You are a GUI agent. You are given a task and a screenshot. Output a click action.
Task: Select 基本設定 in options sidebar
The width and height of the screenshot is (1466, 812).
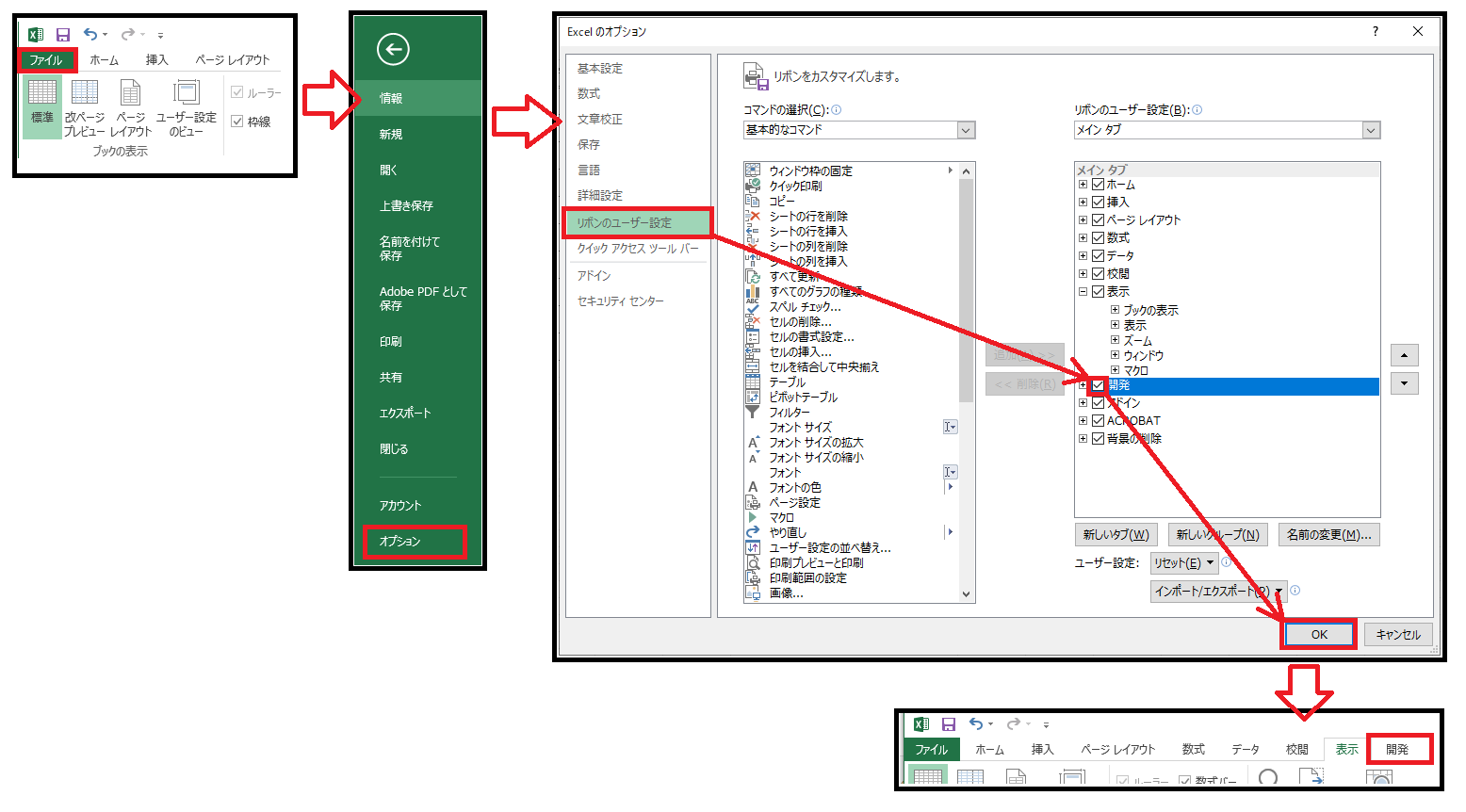coord(638,69)
